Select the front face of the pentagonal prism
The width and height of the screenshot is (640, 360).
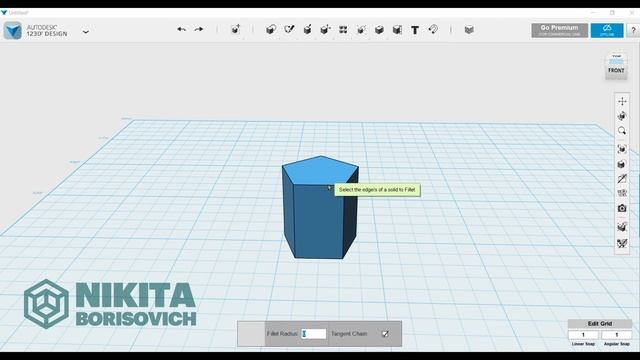tap(318, 221)
